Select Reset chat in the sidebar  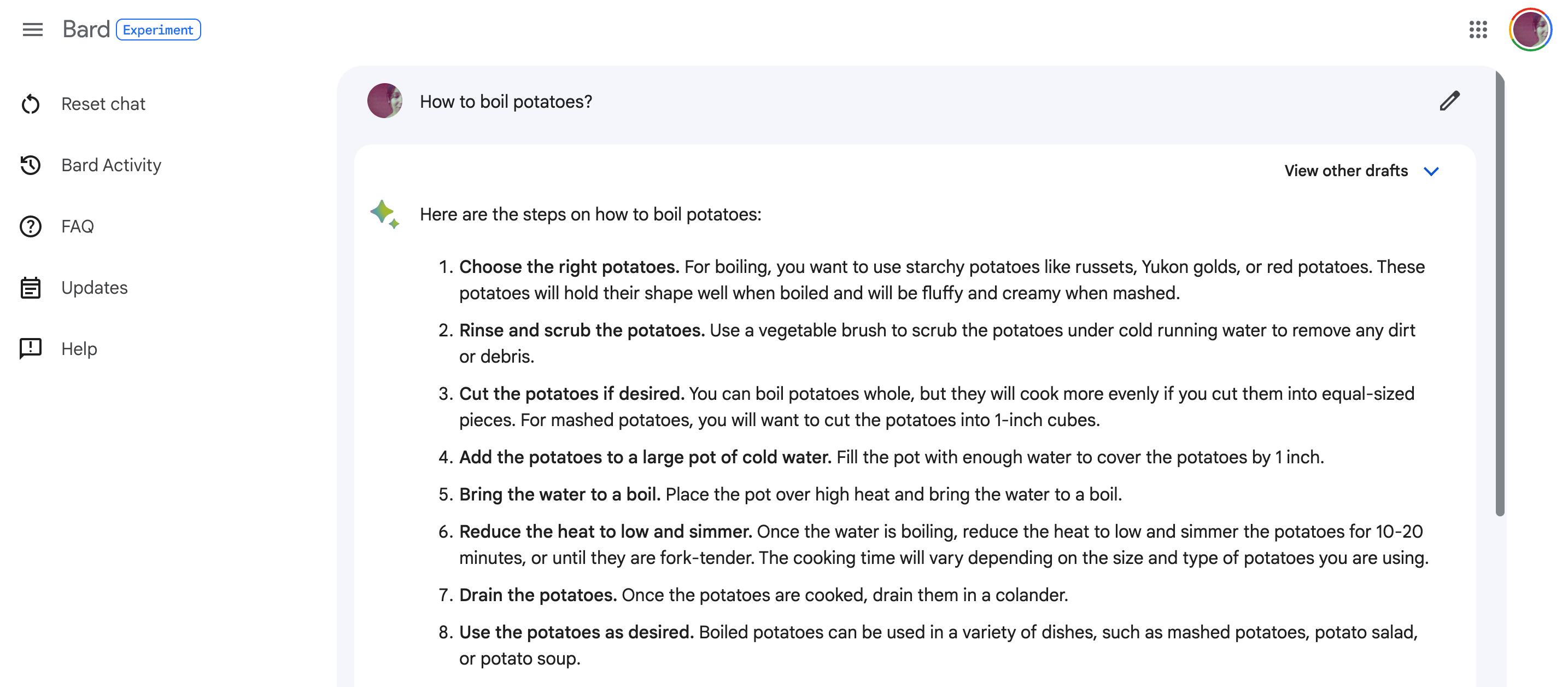pos(103,104)
